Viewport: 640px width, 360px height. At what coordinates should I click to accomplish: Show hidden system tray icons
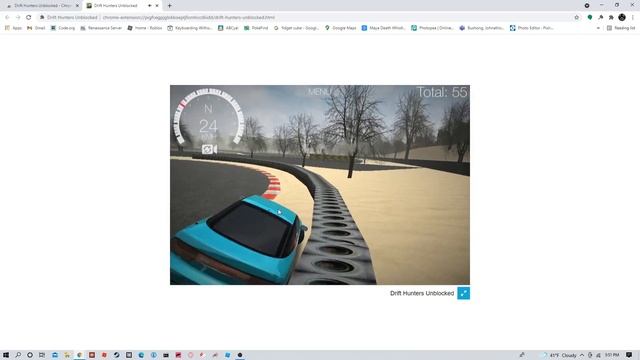[582, 355]
